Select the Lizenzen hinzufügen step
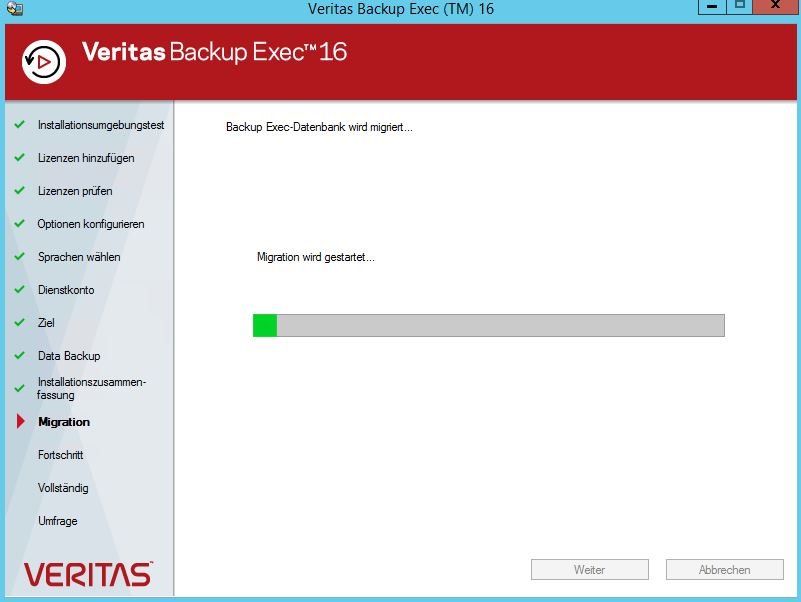 (86, 158)
